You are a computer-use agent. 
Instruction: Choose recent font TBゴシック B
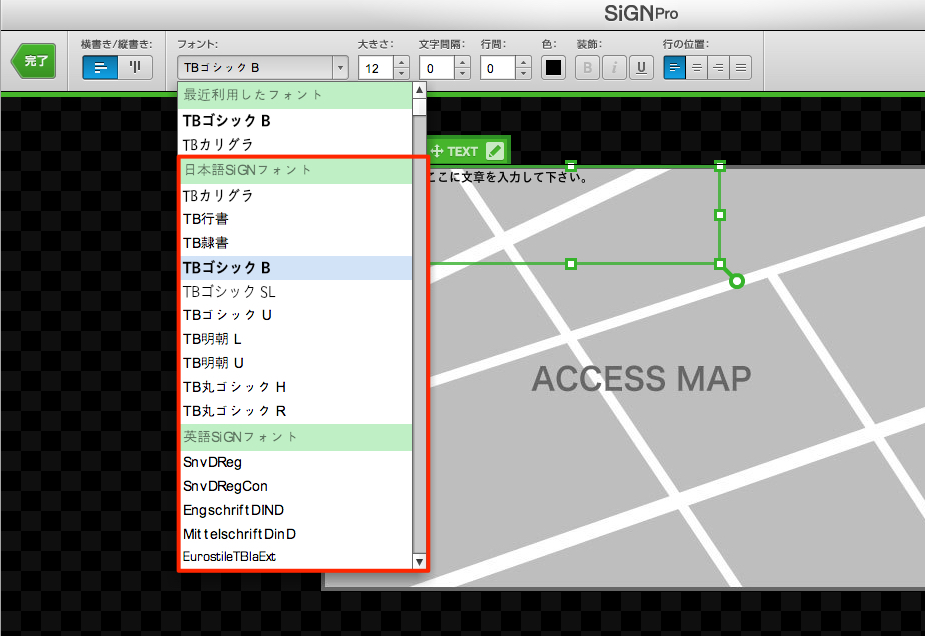295,121
